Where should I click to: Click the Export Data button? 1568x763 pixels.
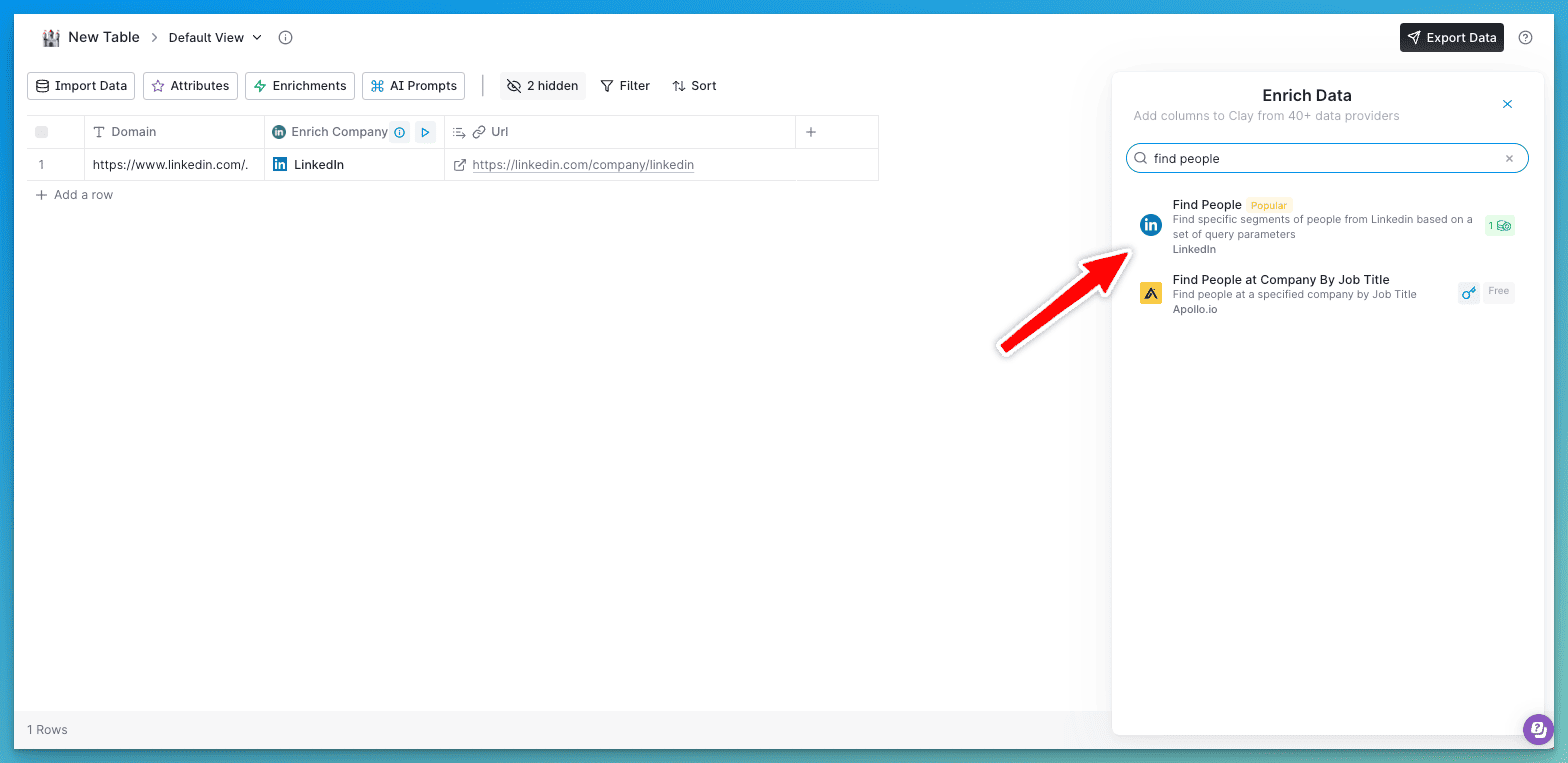1451,38
